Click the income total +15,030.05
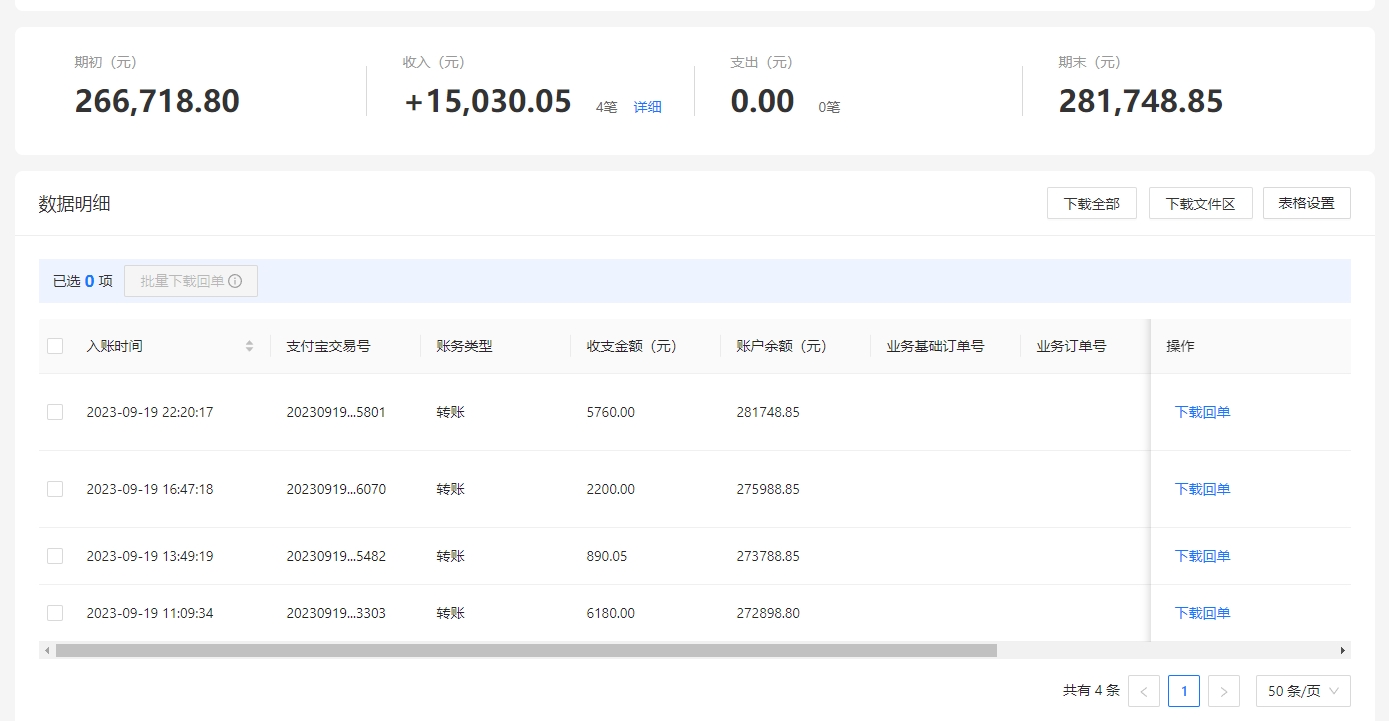The height and width of the screenshot is (721, 1389). (487, 101)
